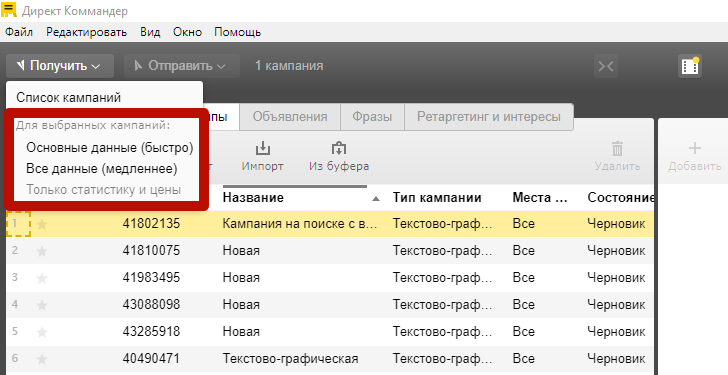Image resolution: width=728 pixels, height=375 pixels.
Task: Toggle favorite star for campaign 43088098
Action: click(42, 305)
